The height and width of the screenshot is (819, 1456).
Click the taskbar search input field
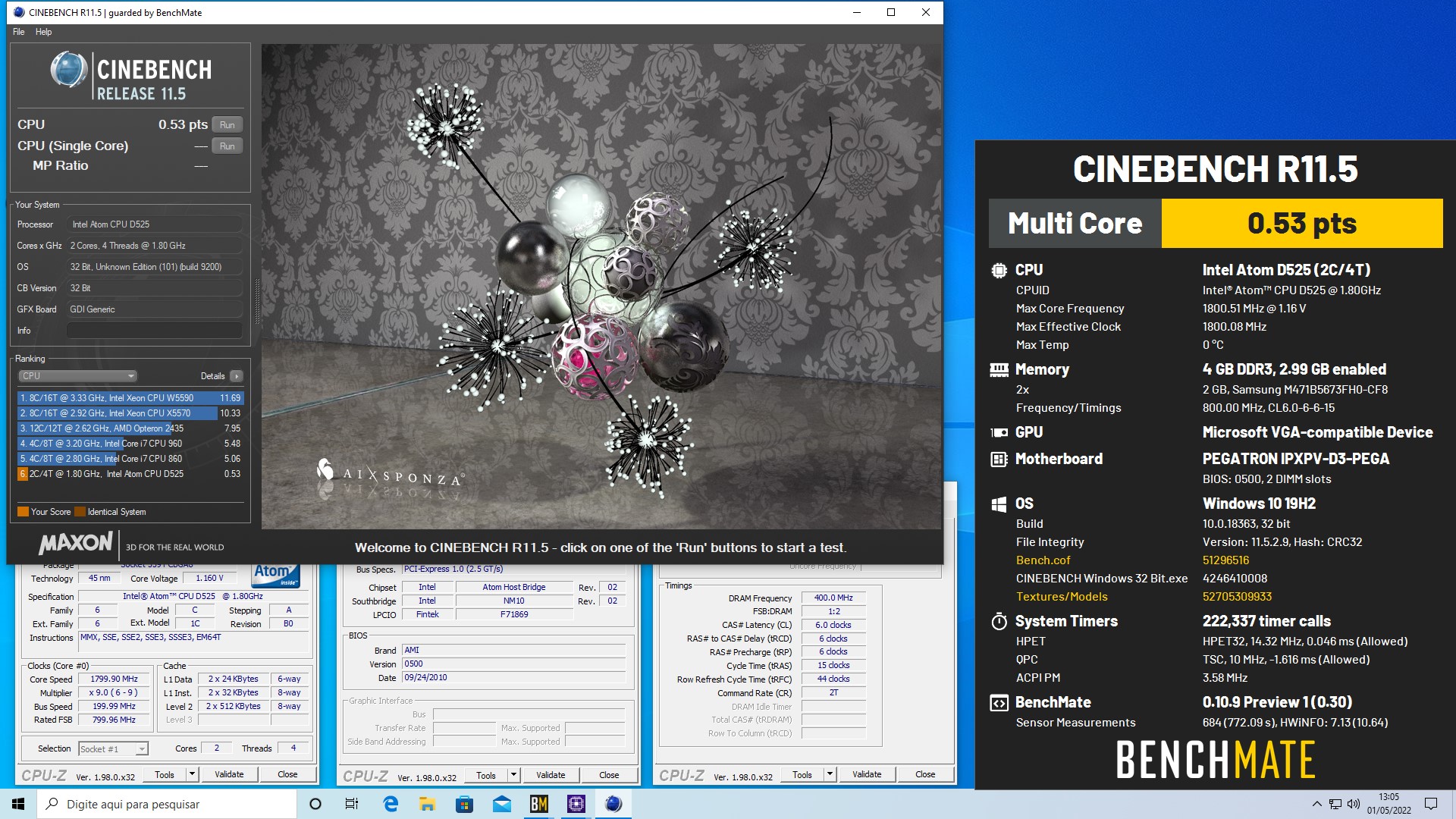[167, 804]
